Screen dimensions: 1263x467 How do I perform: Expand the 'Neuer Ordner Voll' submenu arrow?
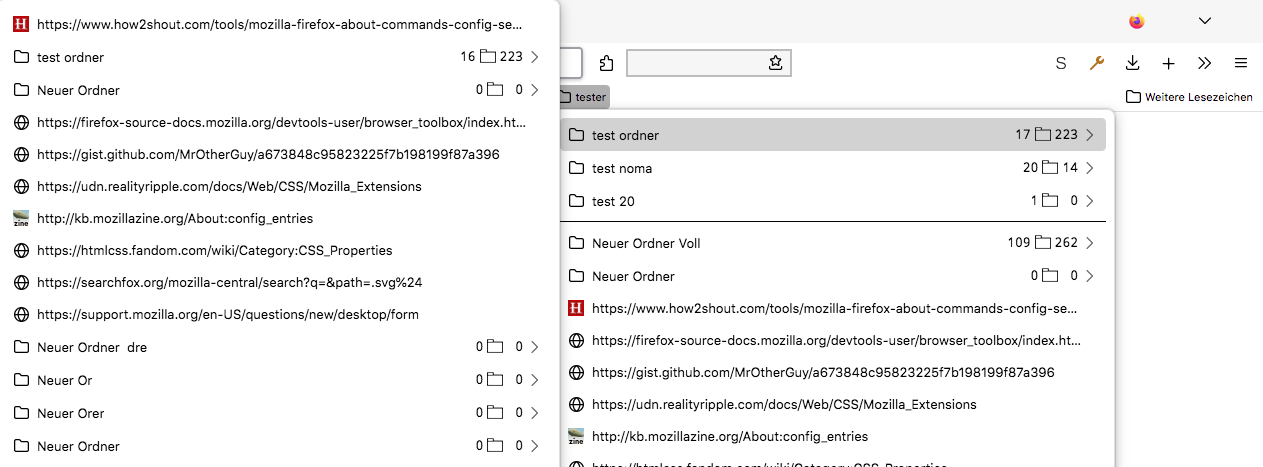(1089, 243)
